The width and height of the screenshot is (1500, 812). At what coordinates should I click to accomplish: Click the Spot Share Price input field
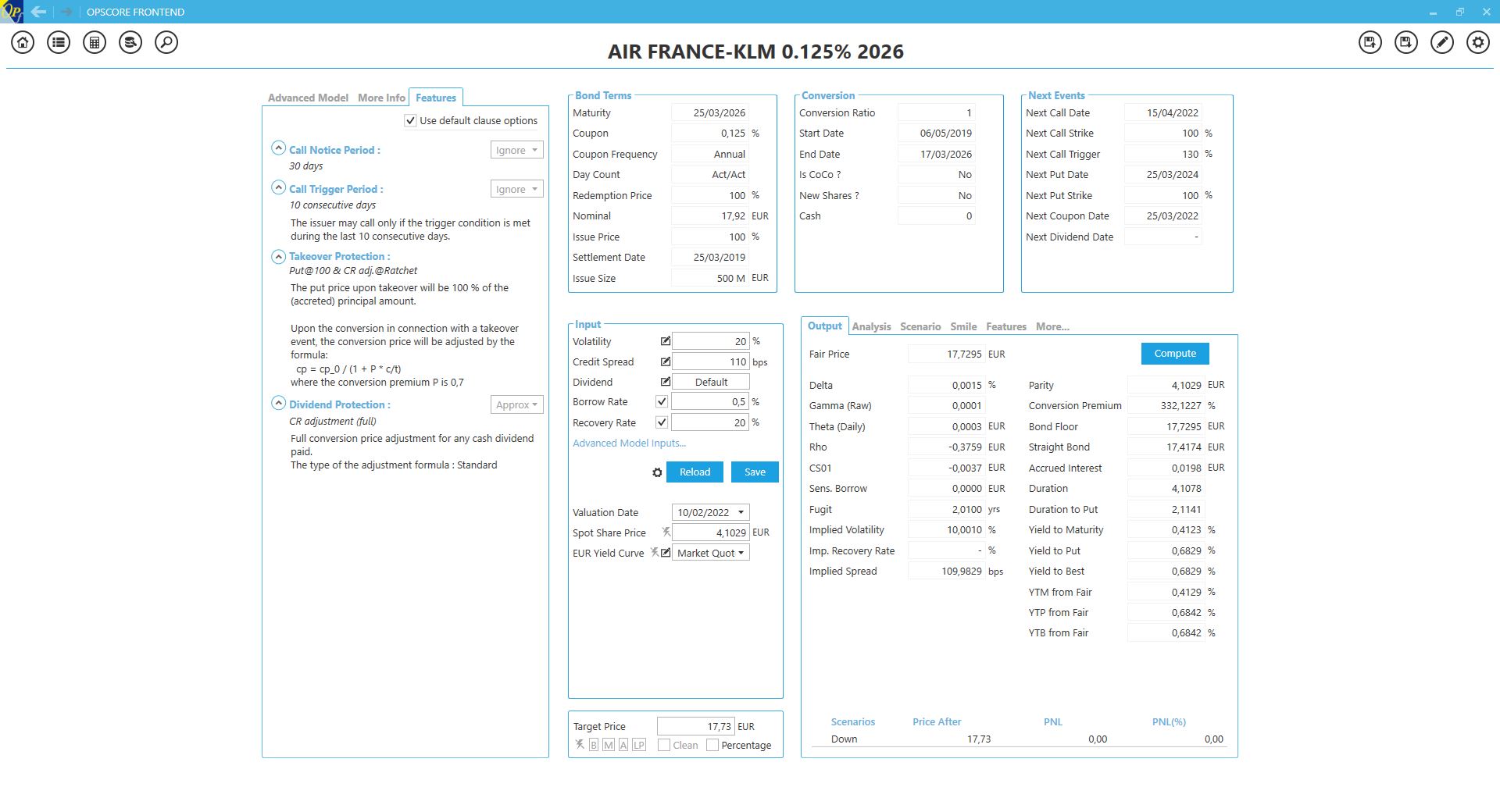[x=711, y=532]
